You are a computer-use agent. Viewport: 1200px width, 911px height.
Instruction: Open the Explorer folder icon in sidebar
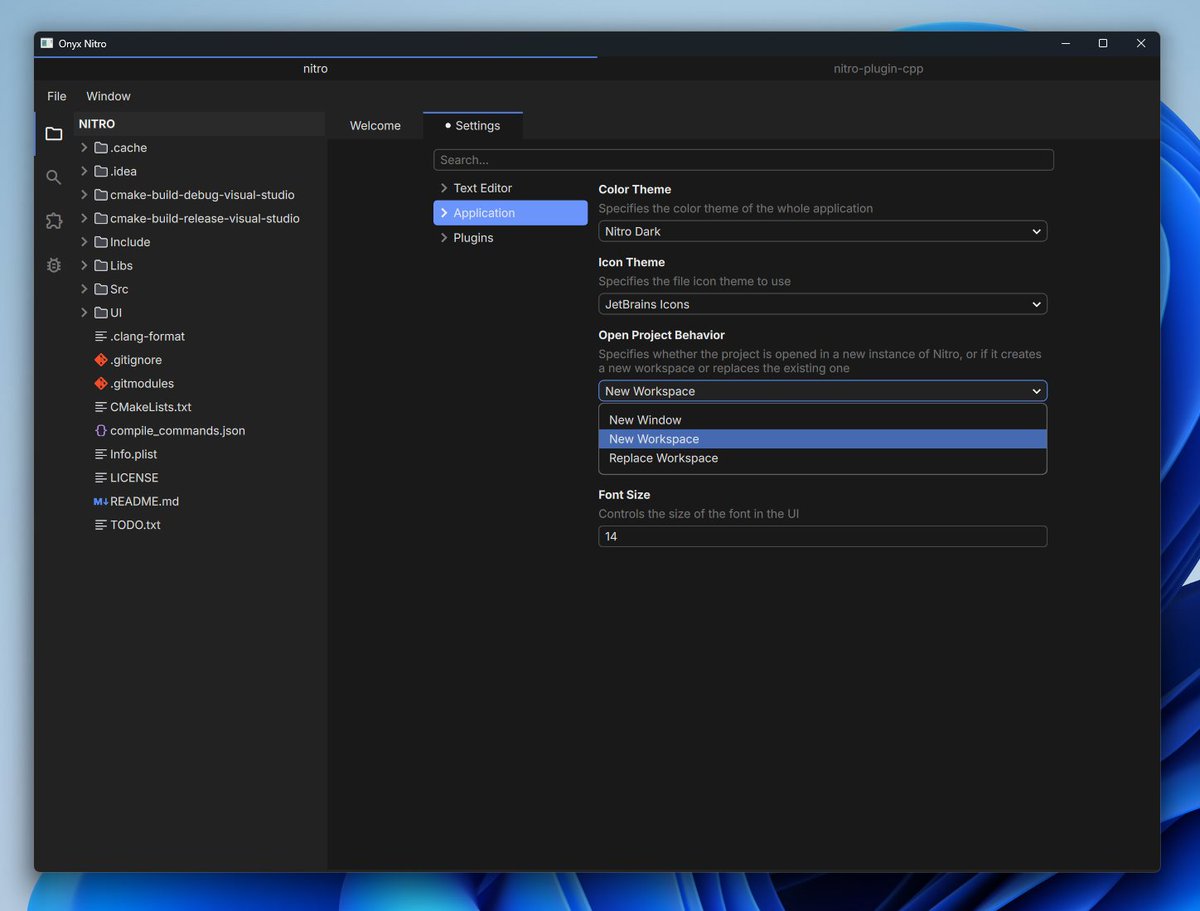click(54, 133)
